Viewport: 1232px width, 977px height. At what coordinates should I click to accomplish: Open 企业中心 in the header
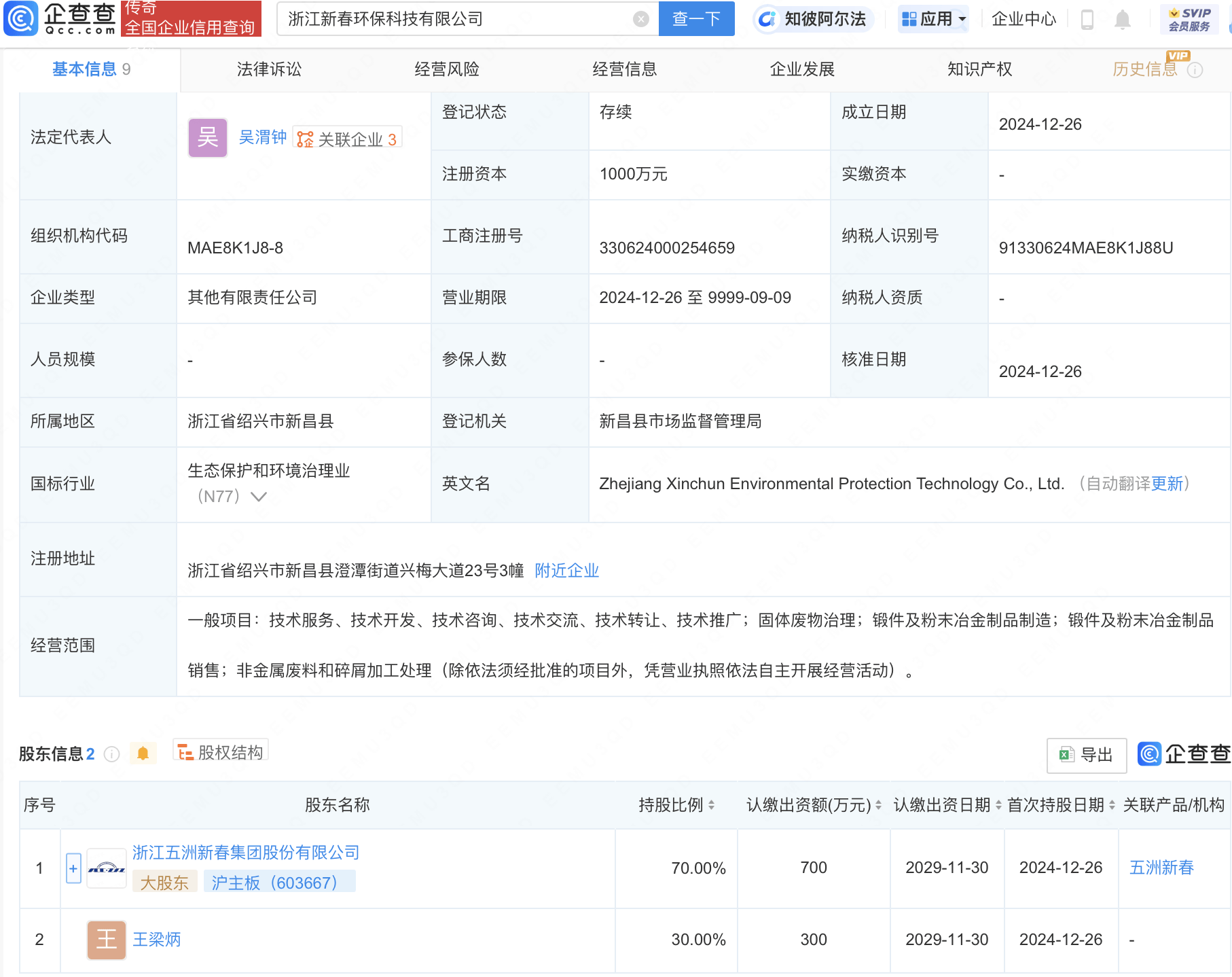[x=1024, y=19]
